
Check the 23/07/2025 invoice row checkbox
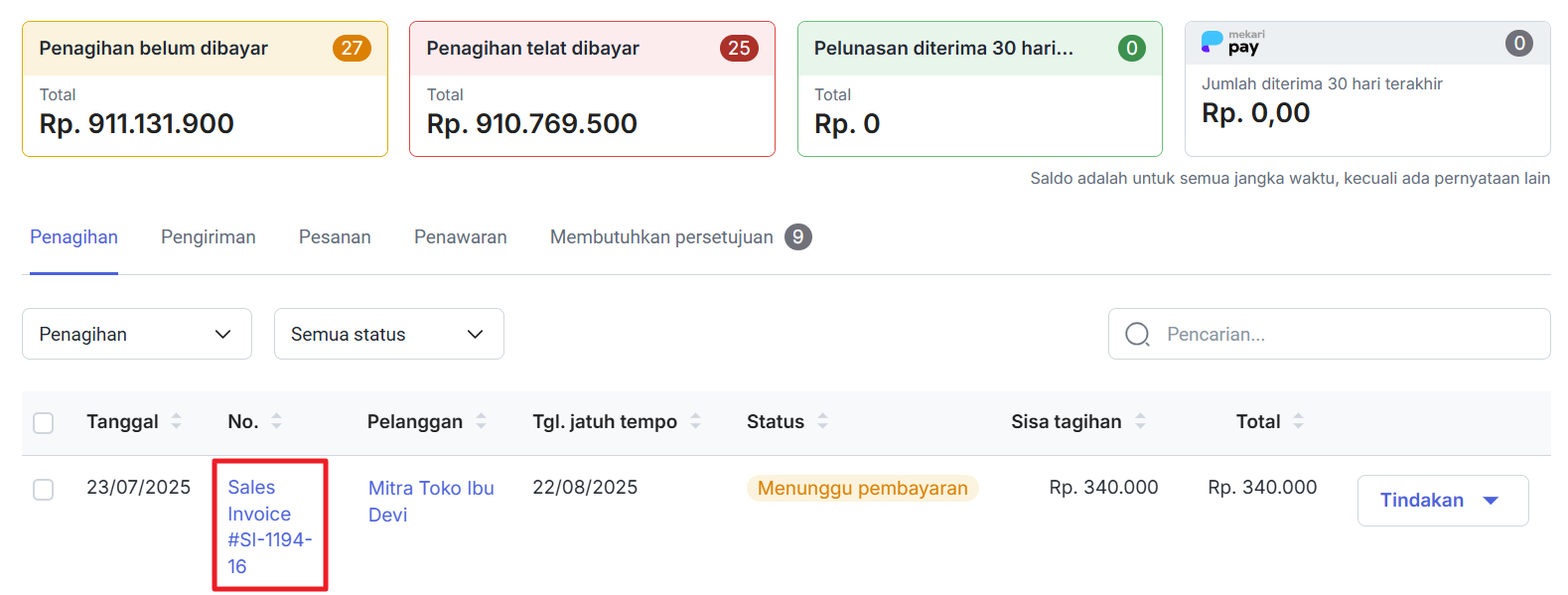coord(44,490)
